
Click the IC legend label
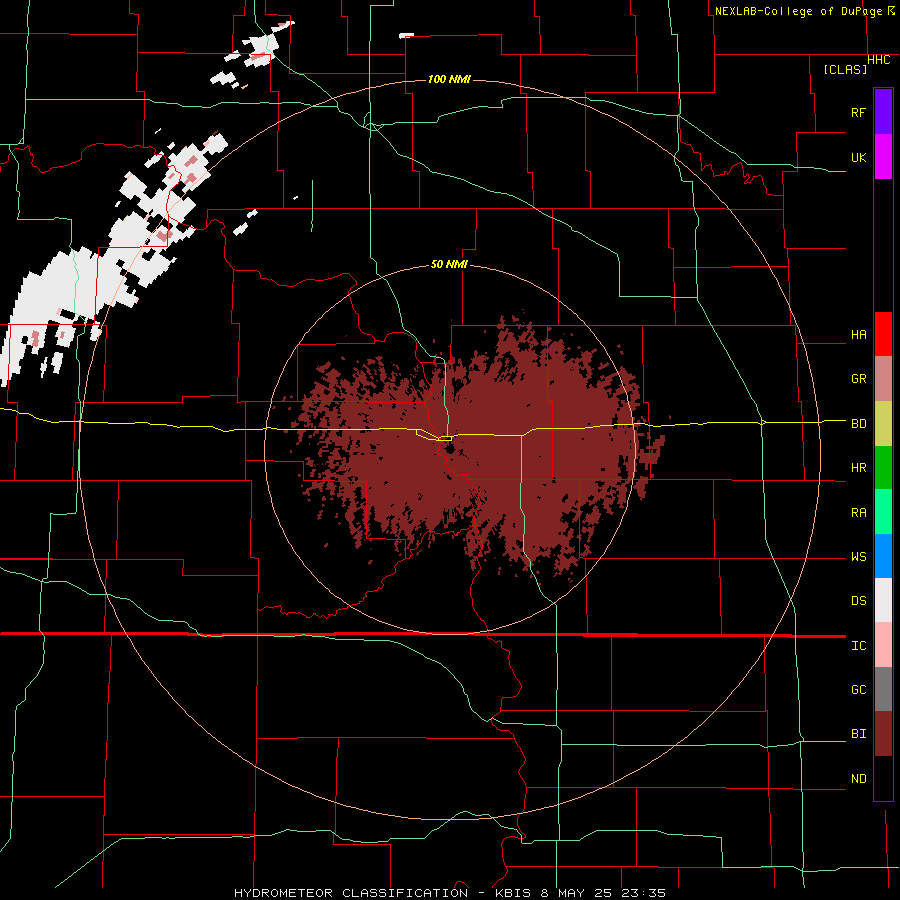[858, 646]
